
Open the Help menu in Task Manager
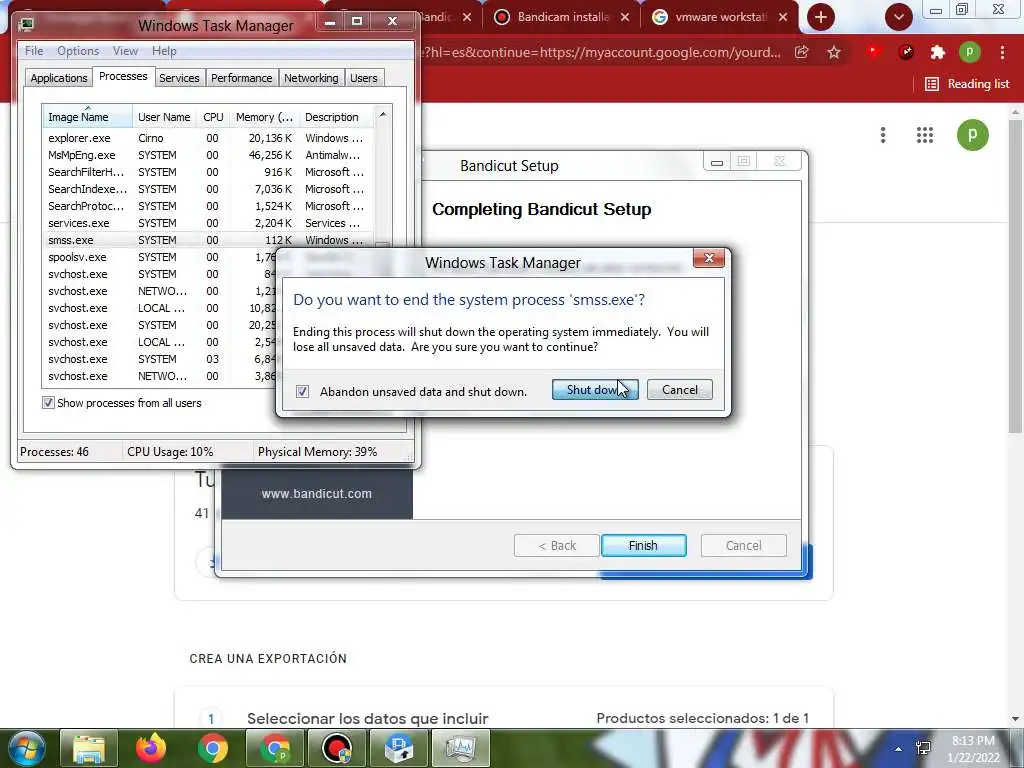click(x=164, y=51)
